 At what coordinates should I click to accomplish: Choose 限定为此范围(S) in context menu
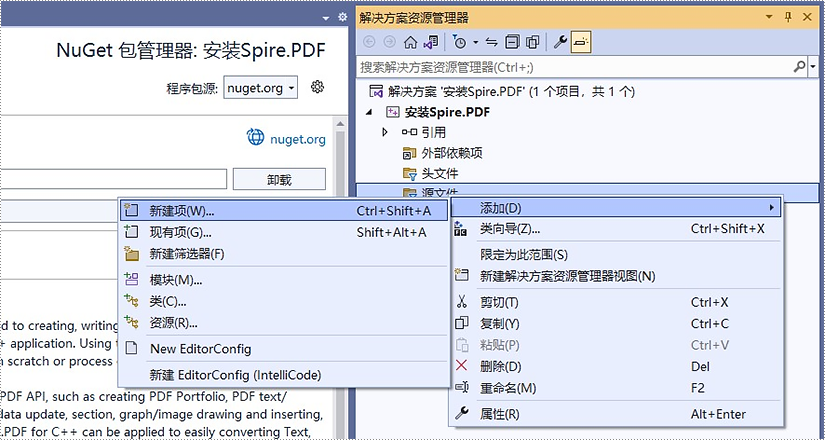tap(616, 255)
